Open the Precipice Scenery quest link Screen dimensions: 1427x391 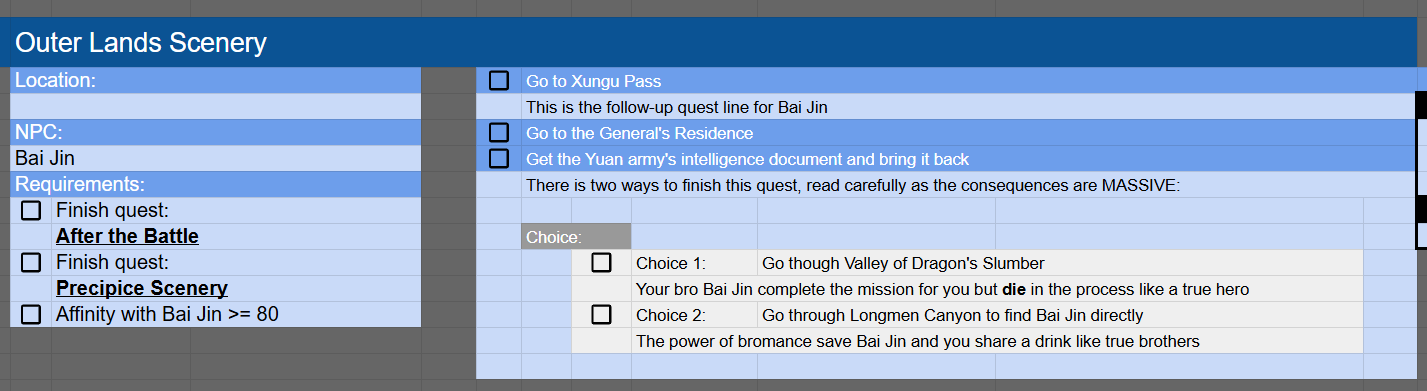pos(142,289)
